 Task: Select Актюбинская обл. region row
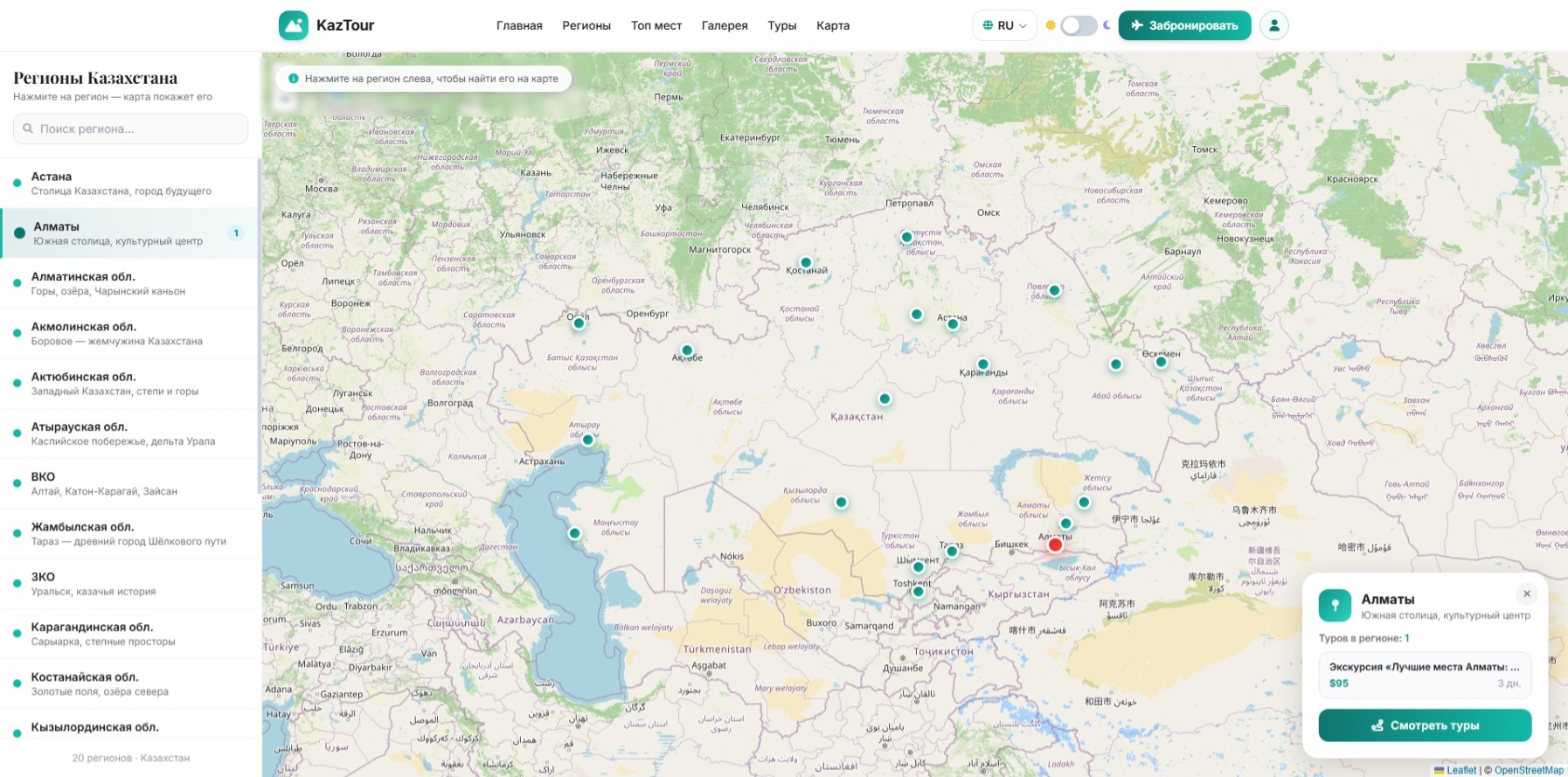pyautogui.click(x=129, y=383)
